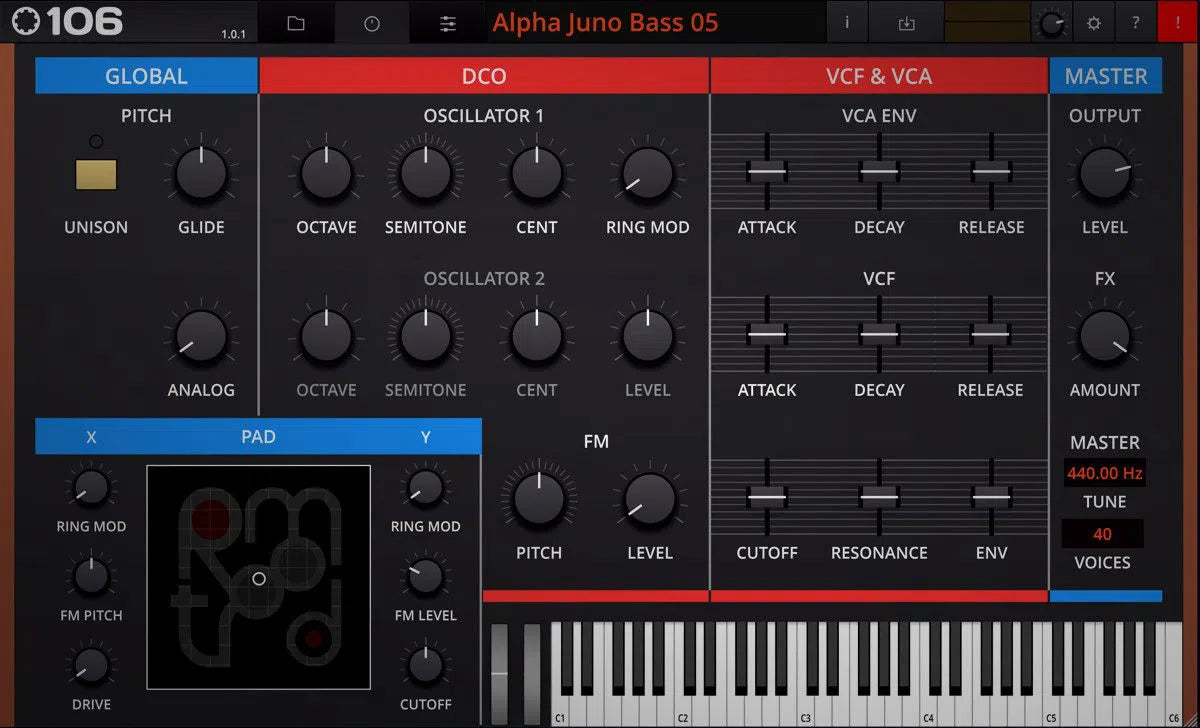Open the preset folder browser icon

(x=295, y=23)
